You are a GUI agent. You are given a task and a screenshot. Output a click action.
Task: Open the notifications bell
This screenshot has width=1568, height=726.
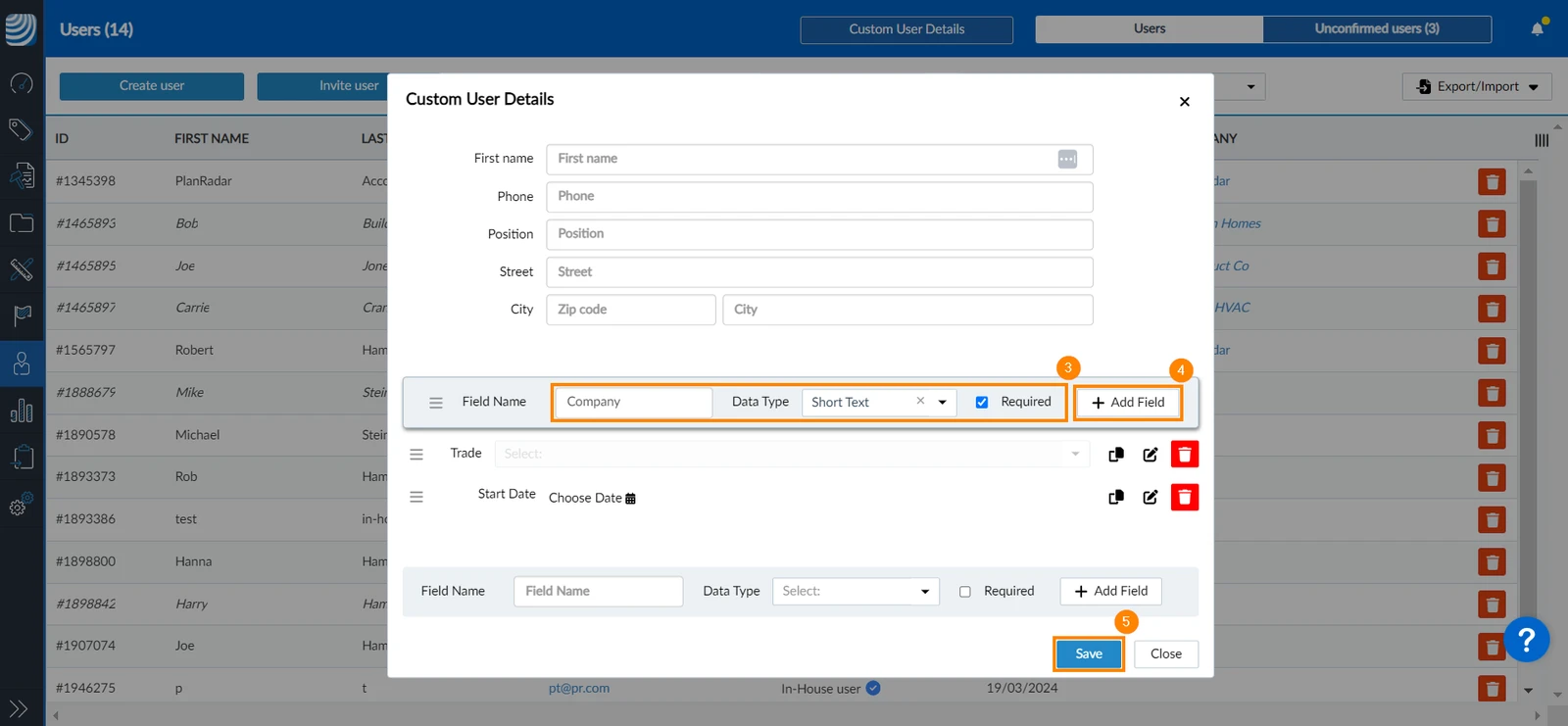(x=1537, y=28)
